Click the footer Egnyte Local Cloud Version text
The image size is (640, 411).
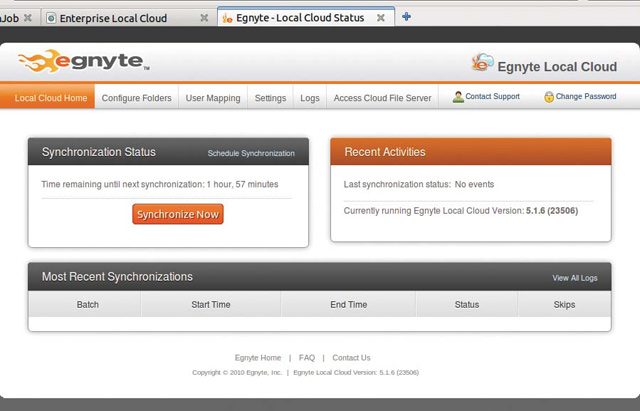(x=356, y=372)
